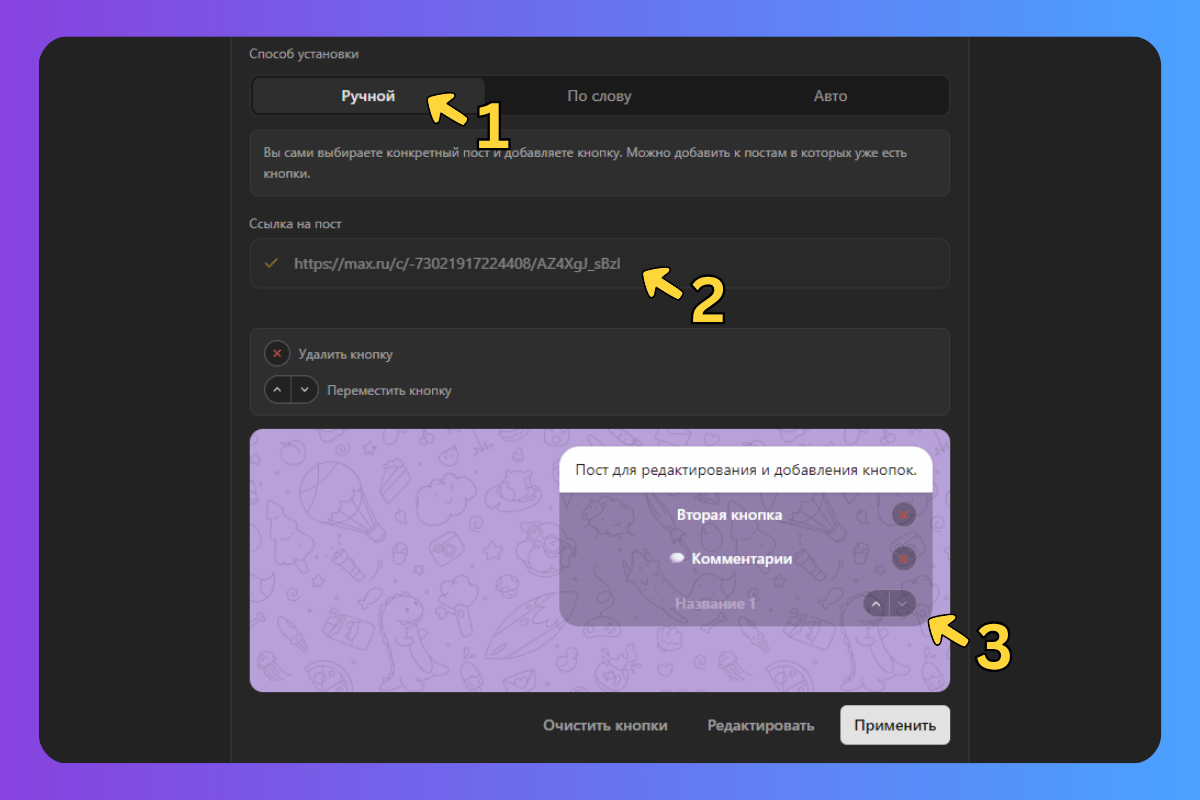Move "Название 1" button down
Image resolution: width=1200 pixels, height=800 pixels.
(903, 603)
